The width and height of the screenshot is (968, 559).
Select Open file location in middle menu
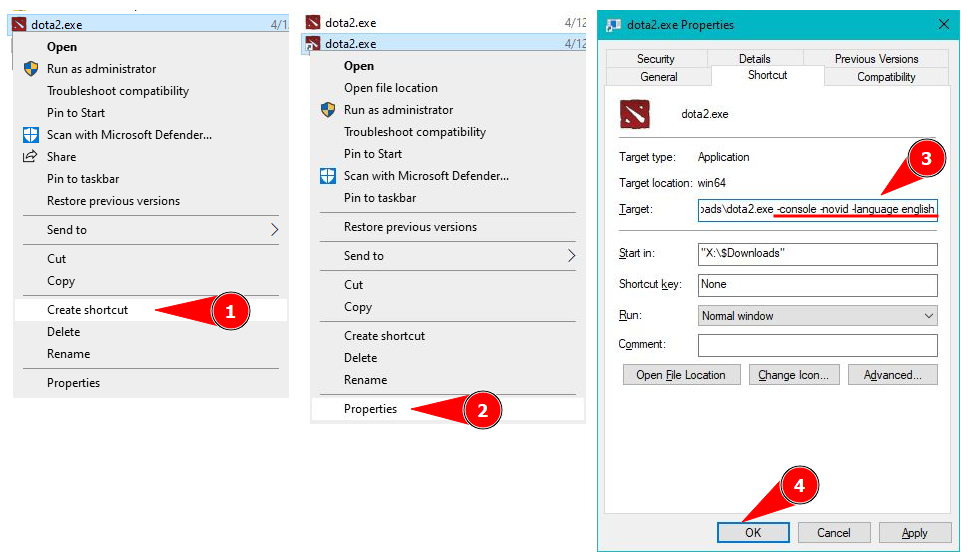(x=391, y=88)
